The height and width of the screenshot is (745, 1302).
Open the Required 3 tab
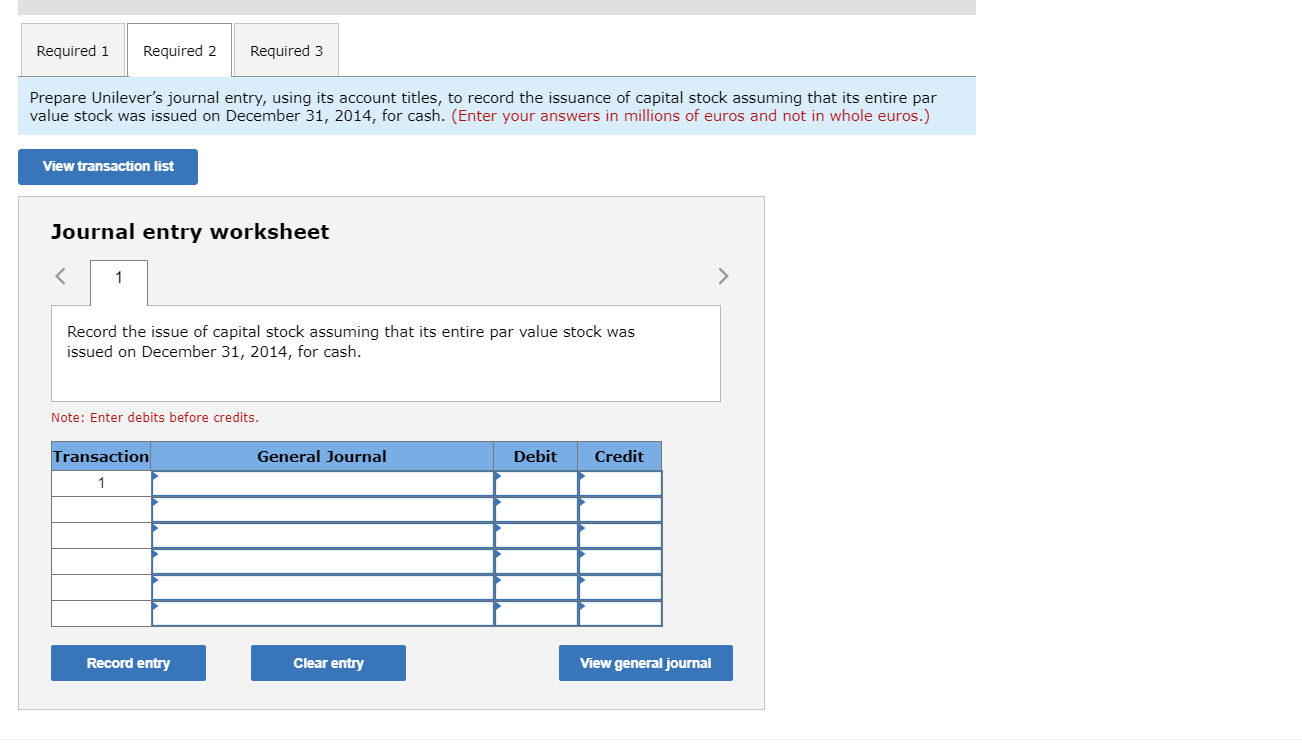pyautogui.click(x=286, y=51)
